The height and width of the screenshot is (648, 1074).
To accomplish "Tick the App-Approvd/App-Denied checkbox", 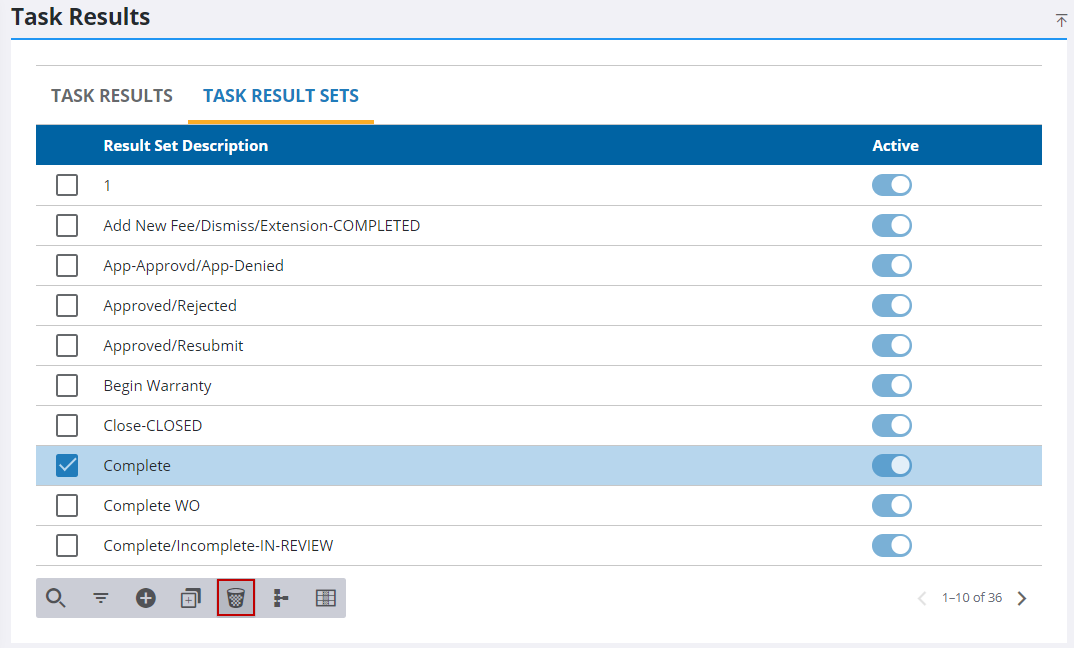I will (66, 265).
